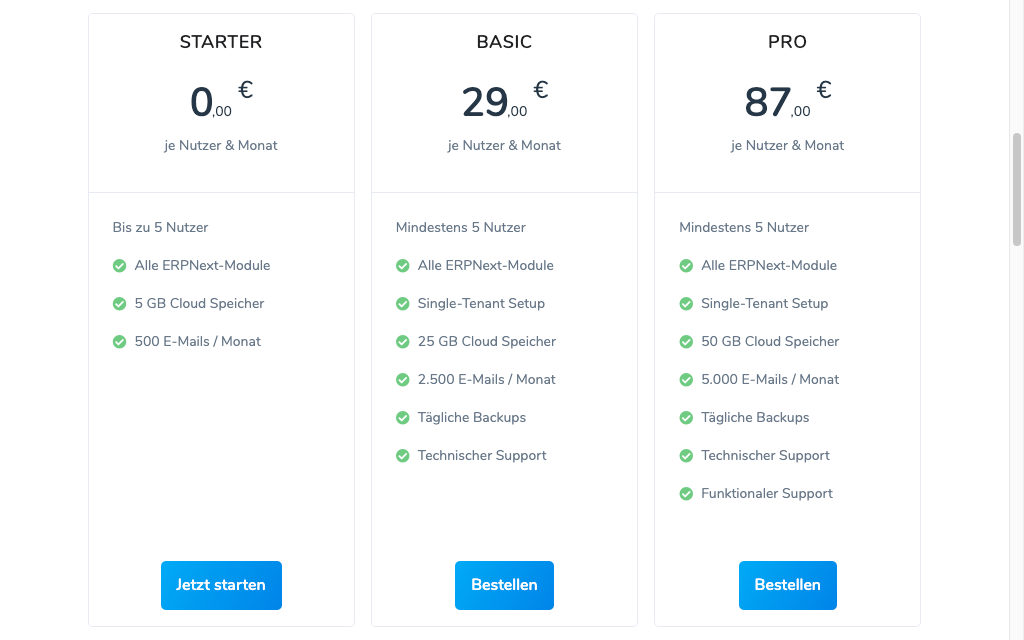Click the green check by 2.500 E-Mails / Monat
The height and width of the screenshot is (640, 1024).
pos(403,379)
